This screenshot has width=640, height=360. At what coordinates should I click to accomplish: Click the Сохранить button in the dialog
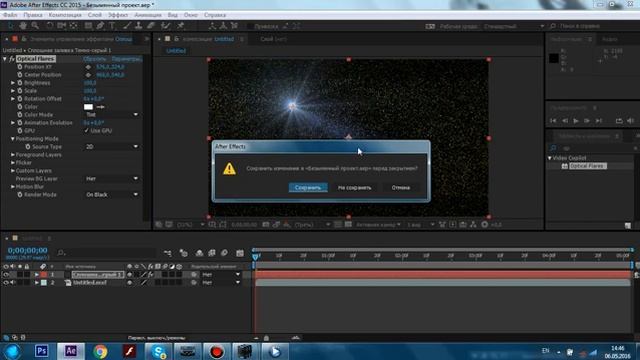308,188
